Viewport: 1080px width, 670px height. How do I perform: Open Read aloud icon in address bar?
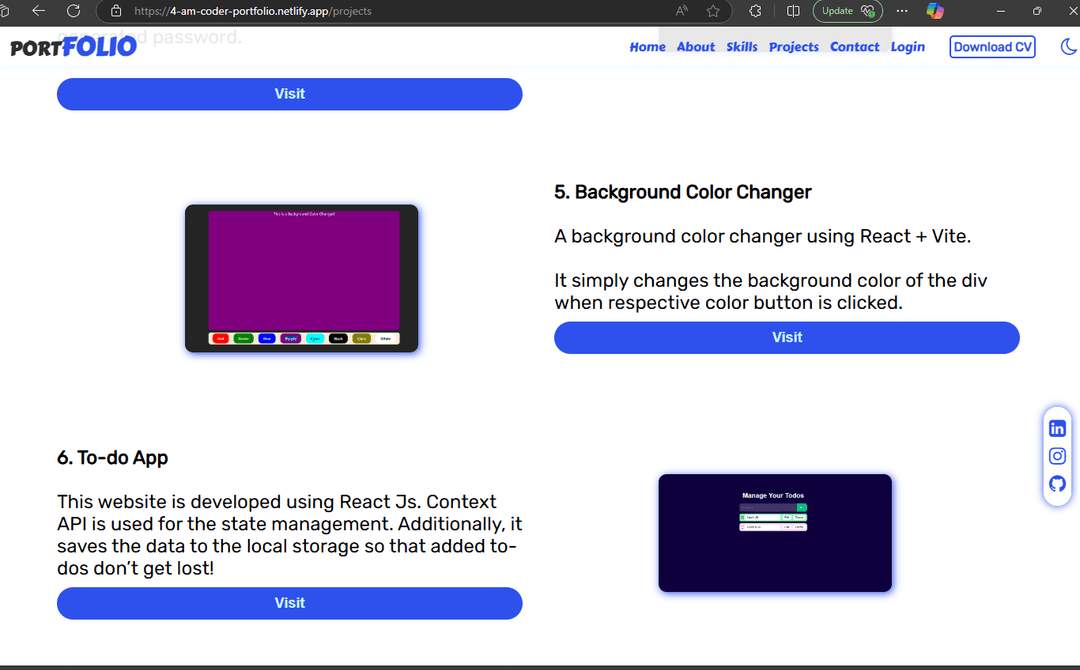(x=682, y=11)
